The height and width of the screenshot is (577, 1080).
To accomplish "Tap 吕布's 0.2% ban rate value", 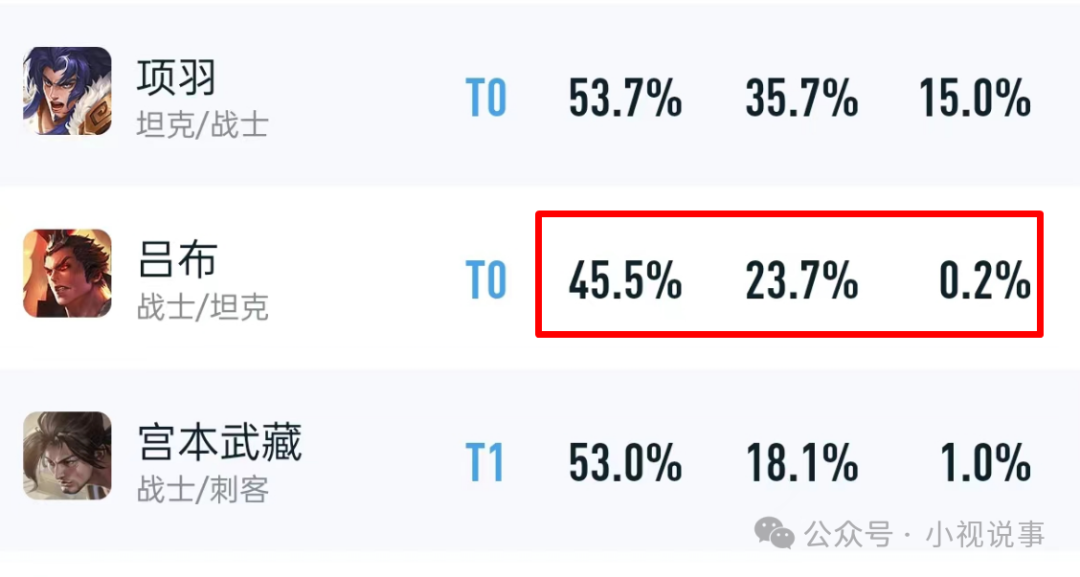I will coord(984,280).
